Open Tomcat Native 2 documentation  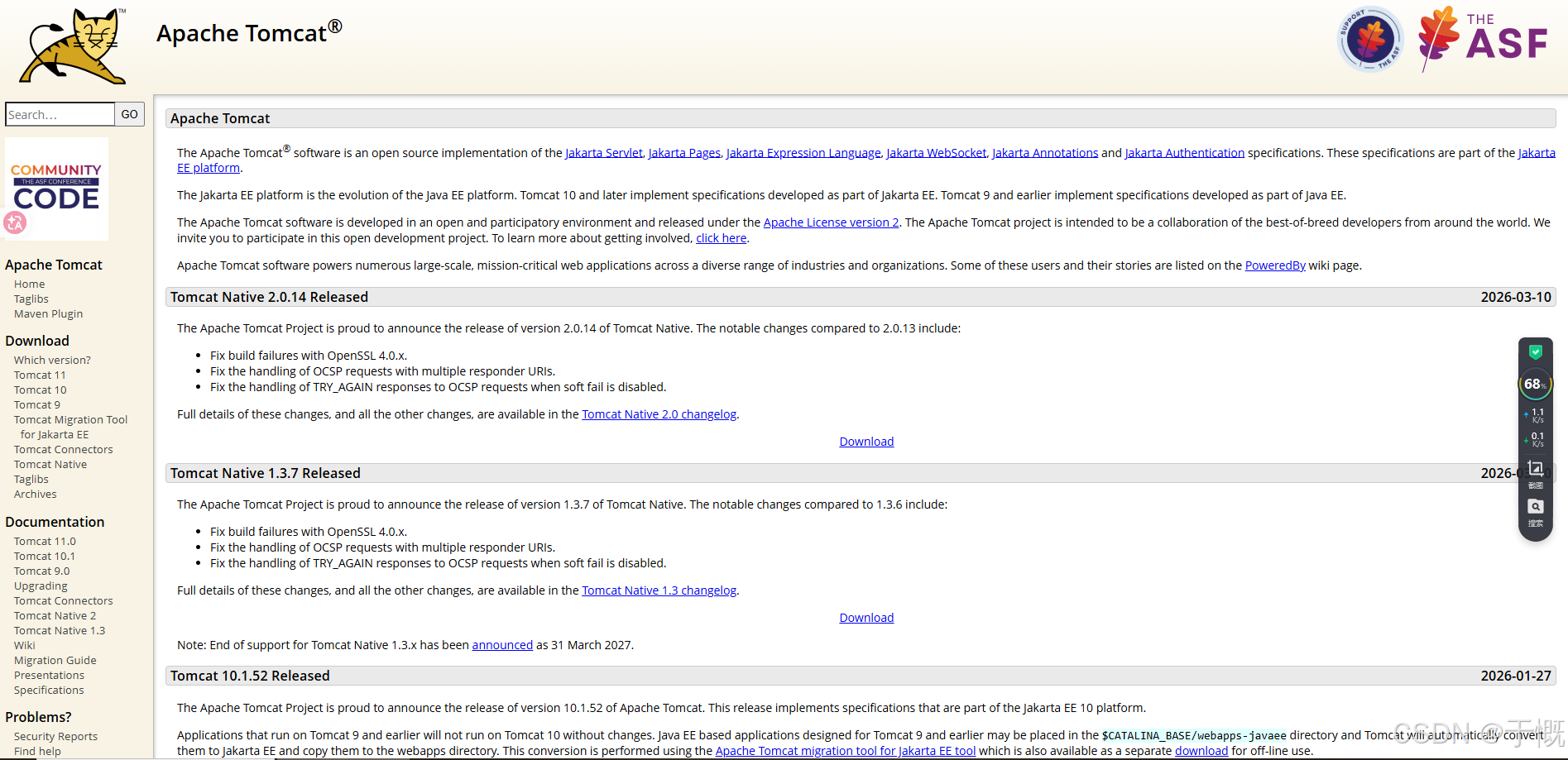coord(55,615)
